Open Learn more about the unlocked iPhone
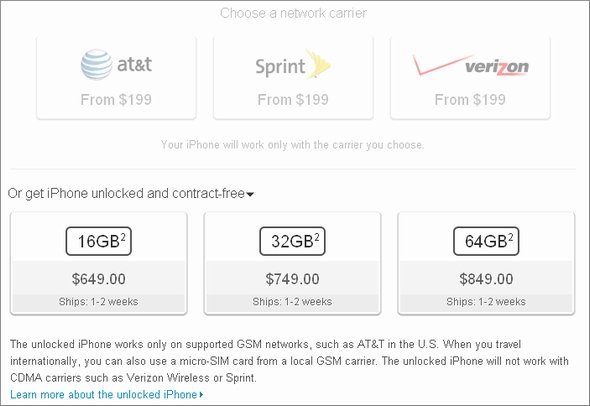The image size is (590, 406). tap(103, 394)
